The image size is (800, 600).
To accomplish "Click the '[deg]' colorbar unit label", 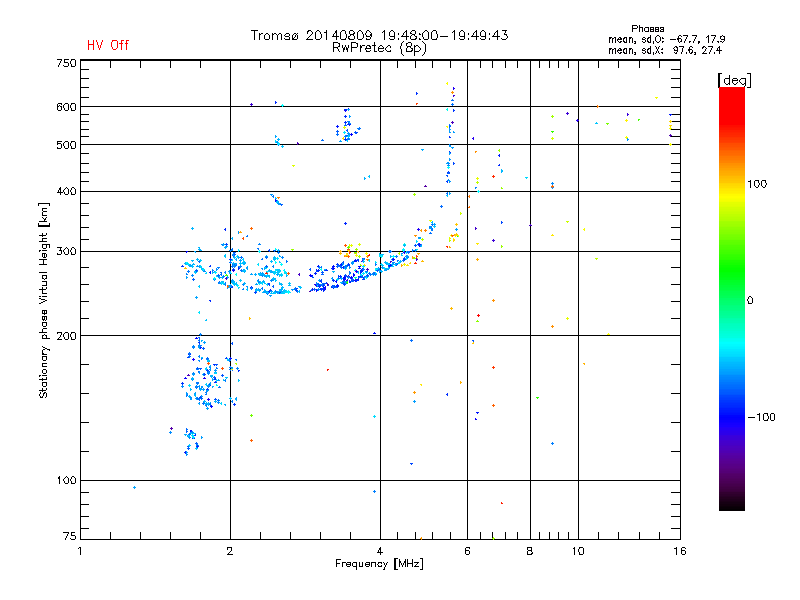I will click(x=734, y=80).
